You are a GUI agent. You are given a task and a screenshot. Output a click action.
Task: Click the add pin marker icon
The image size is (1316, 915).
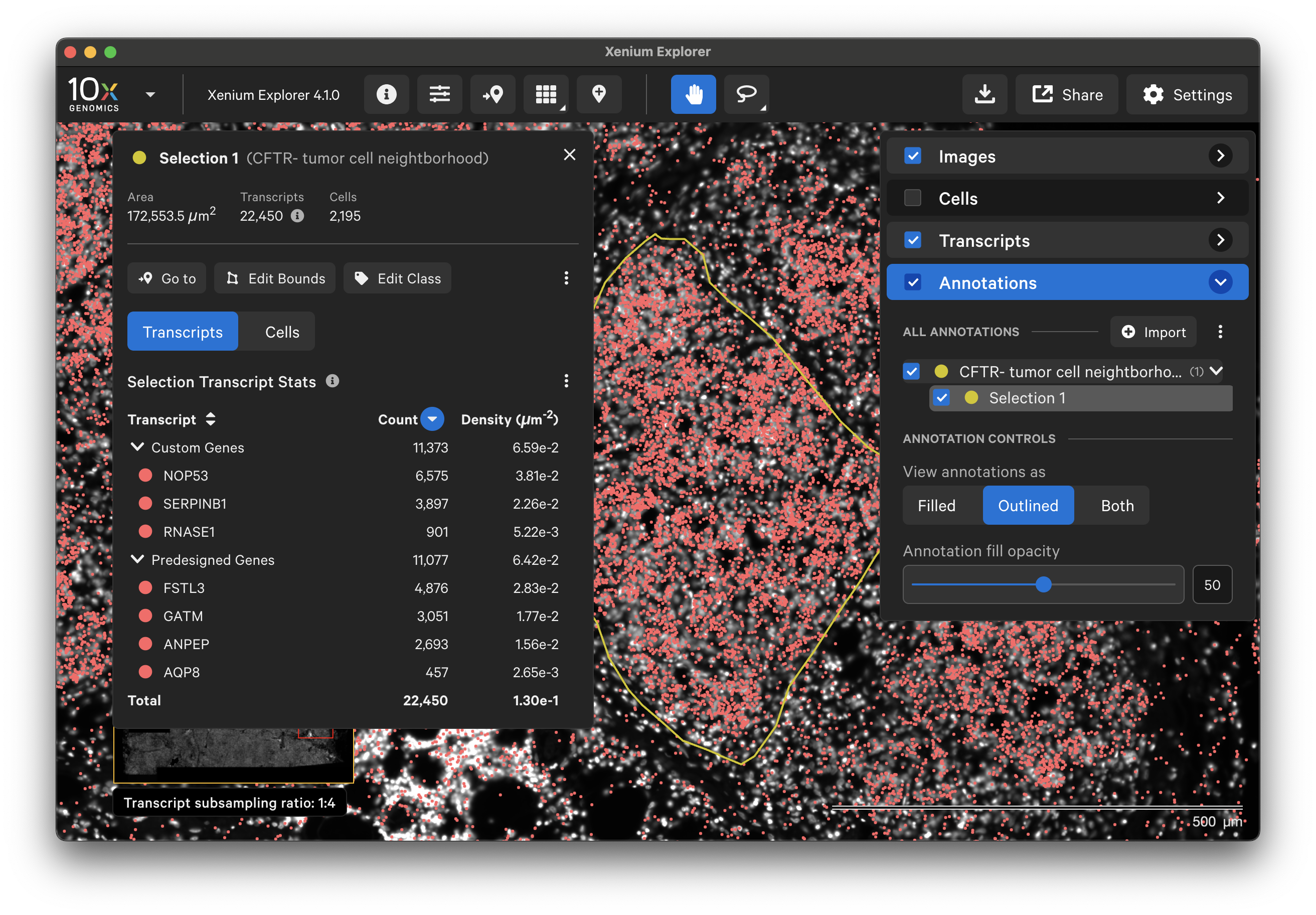tap(599, 95)
